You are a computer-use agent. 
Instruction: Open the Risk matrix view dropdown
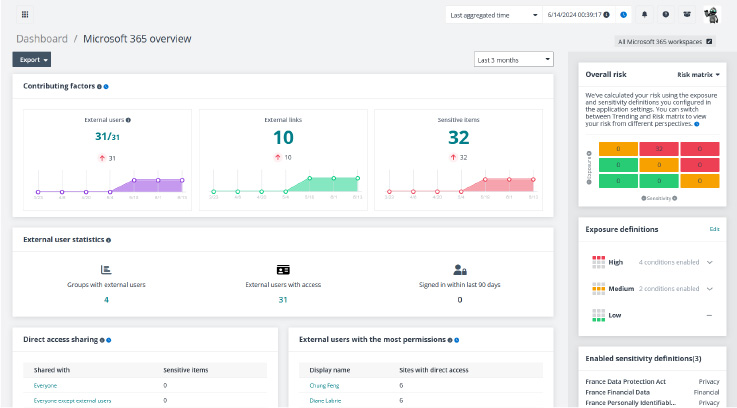pos(698,75)
